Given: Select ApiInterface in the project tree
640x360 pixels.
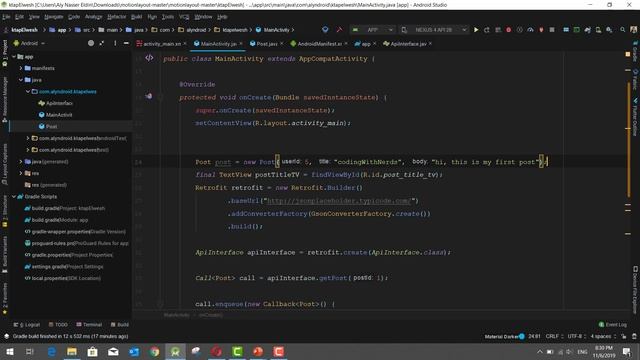Looking at the screenshot, I should [56, 103].
